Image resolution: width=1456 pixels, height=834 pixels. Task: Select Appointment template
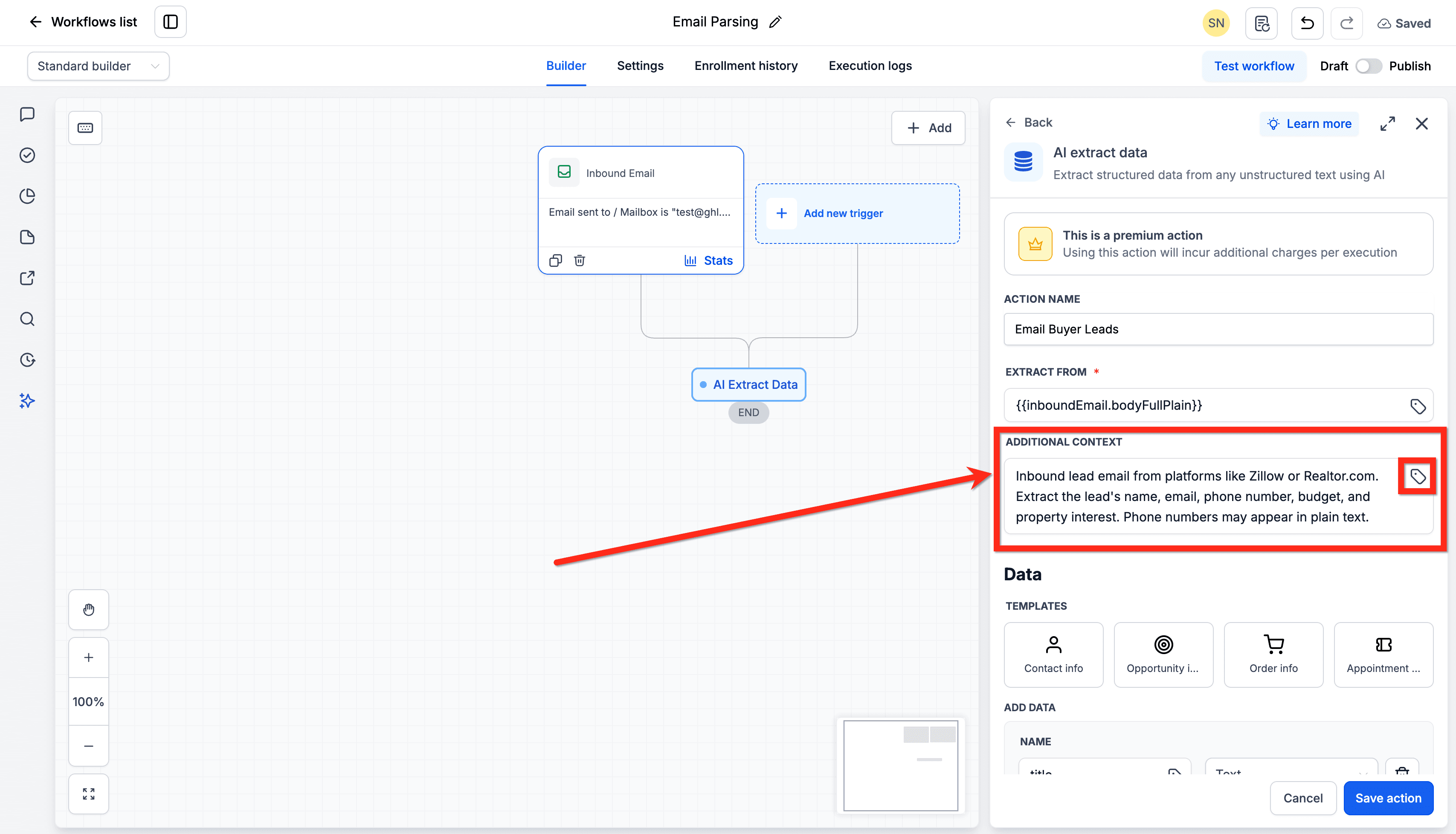(x=1383, y=655)
